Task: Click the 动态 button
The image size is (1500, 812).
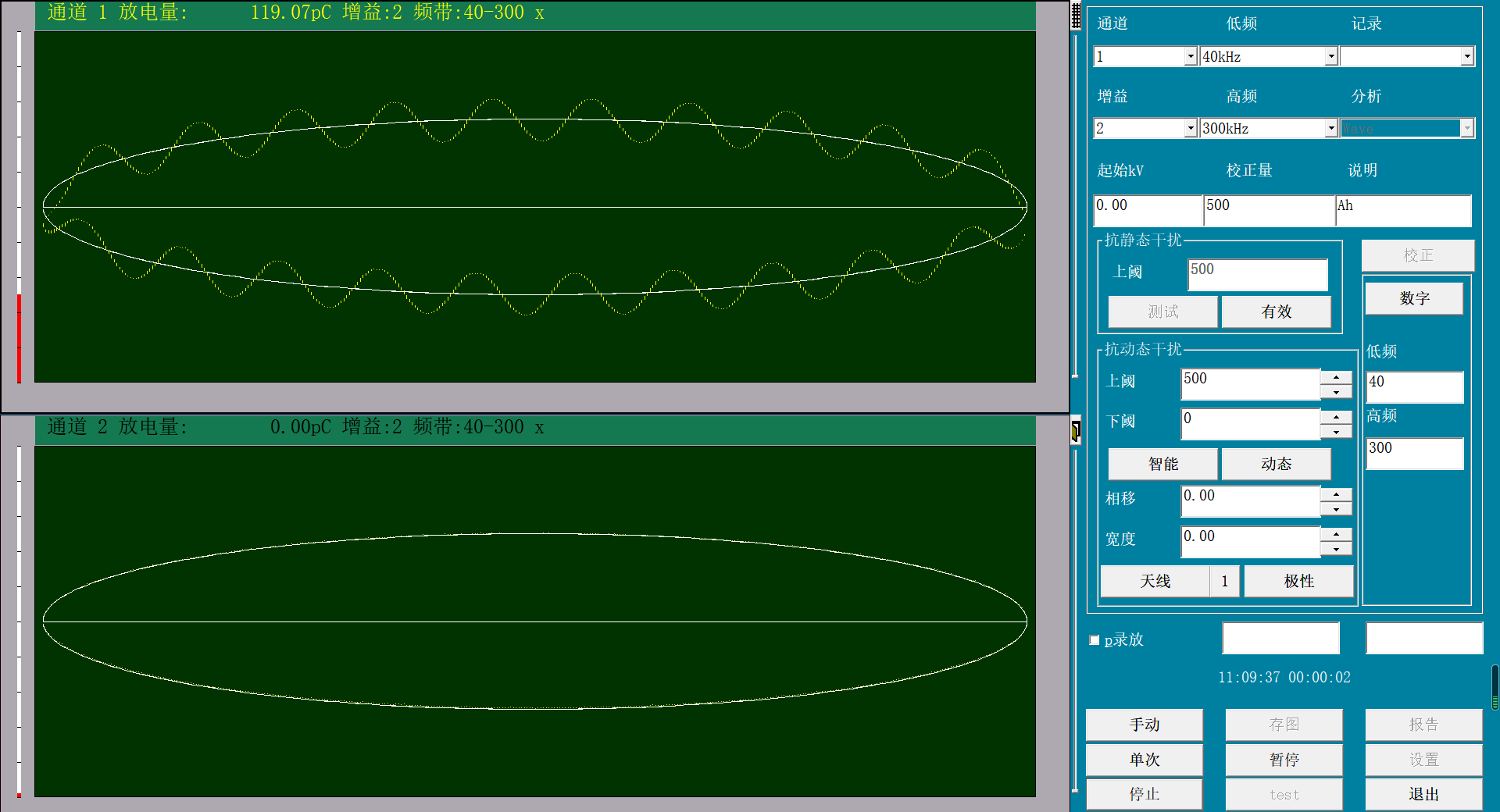Action: (x=1276, y=464)
